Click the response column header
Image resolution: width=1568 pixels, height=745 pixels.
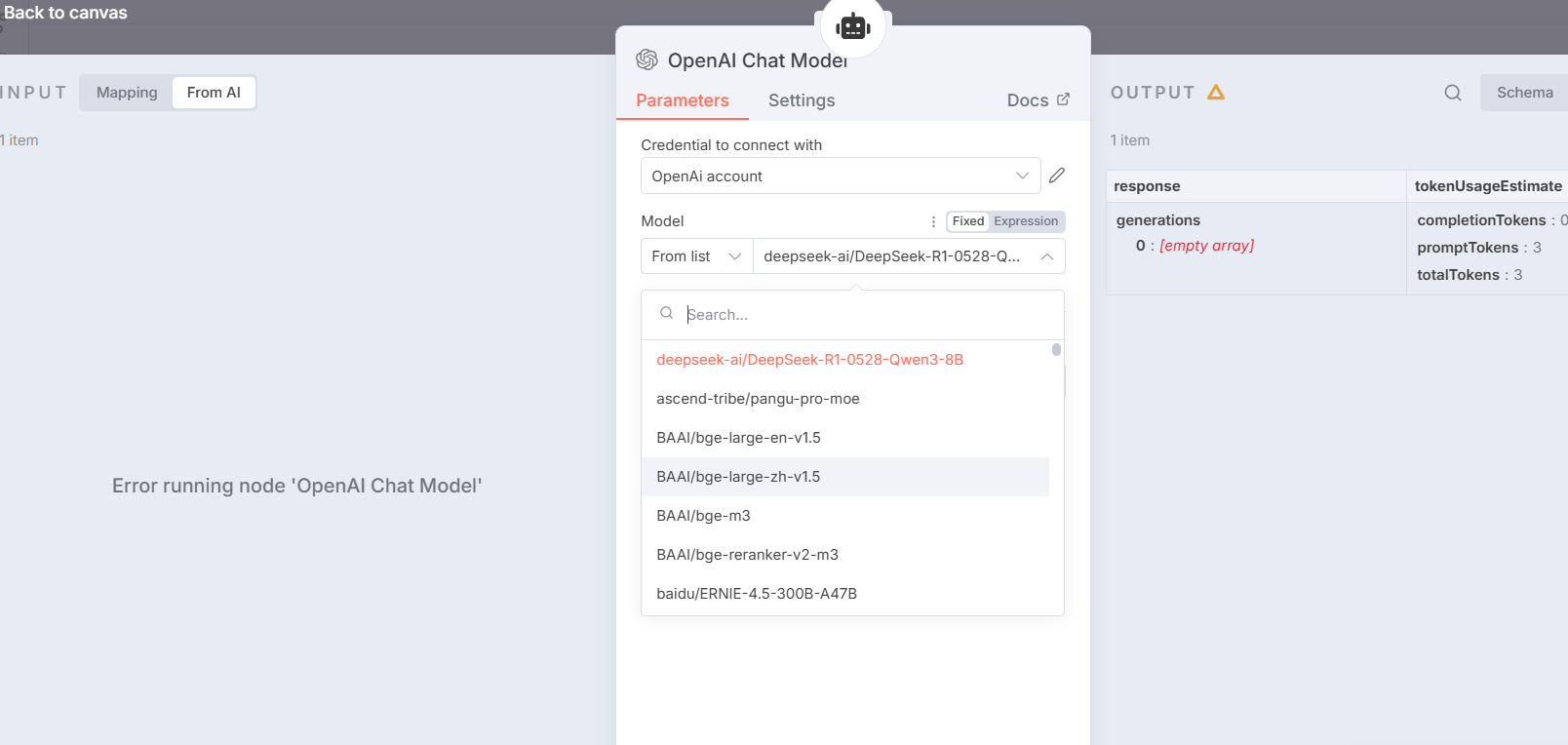pyautogui.click(x=1256, y=186)
